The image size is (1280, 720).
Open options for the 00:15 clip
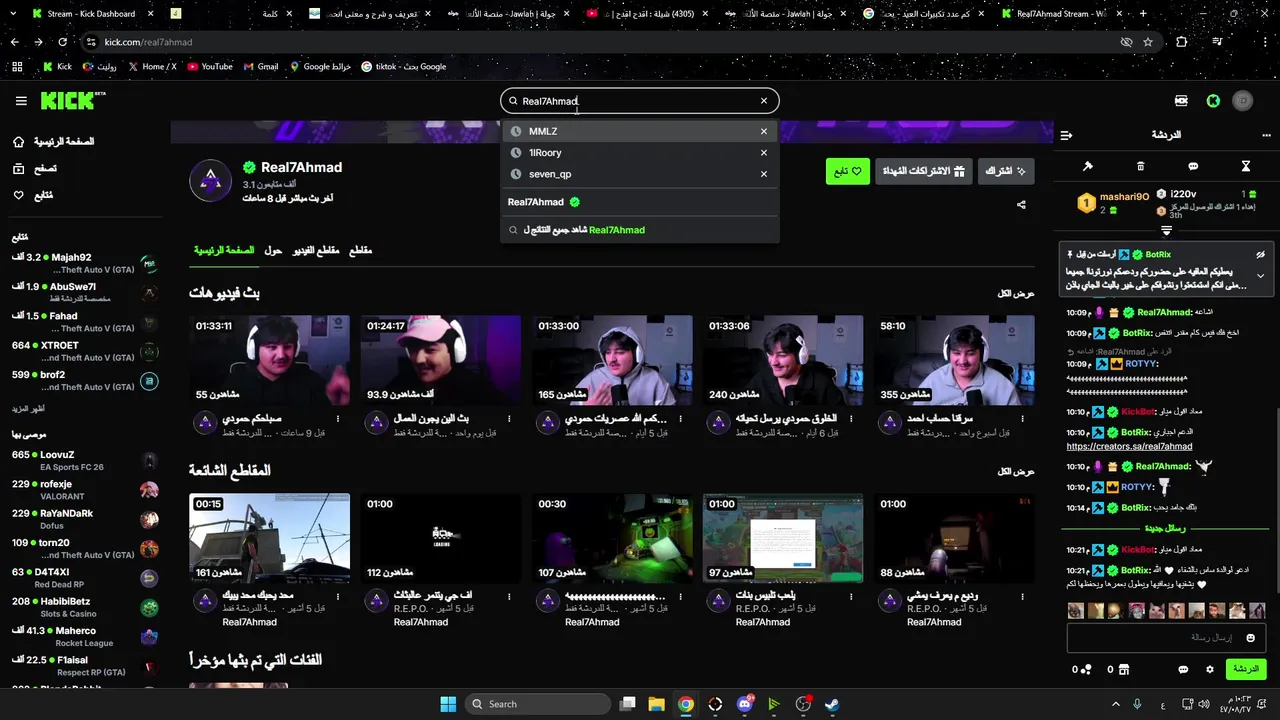[x=338, y=596]
